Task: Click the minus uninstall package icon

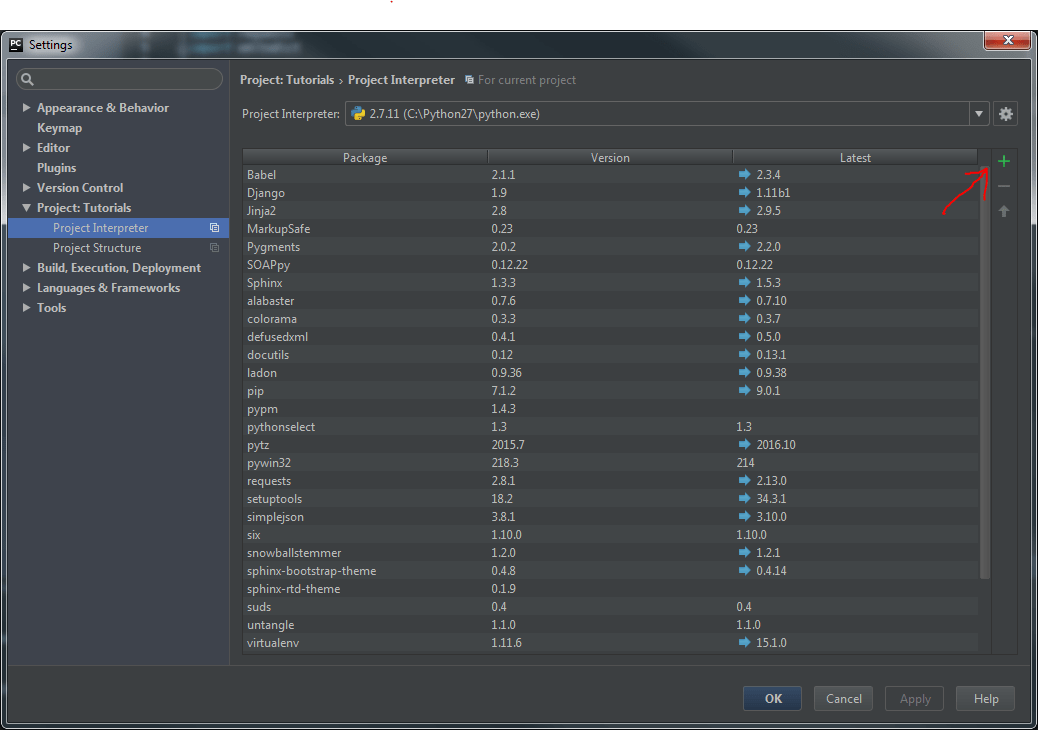Action: [1004, 186]
